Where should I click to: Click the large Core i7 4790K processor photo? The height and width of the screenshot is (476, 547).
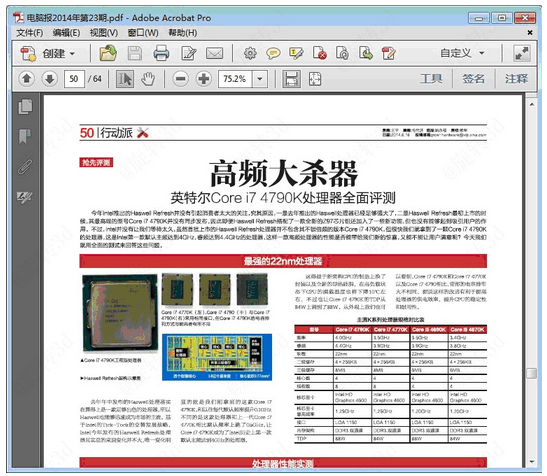pyautogui.click(x=119, y=313)
